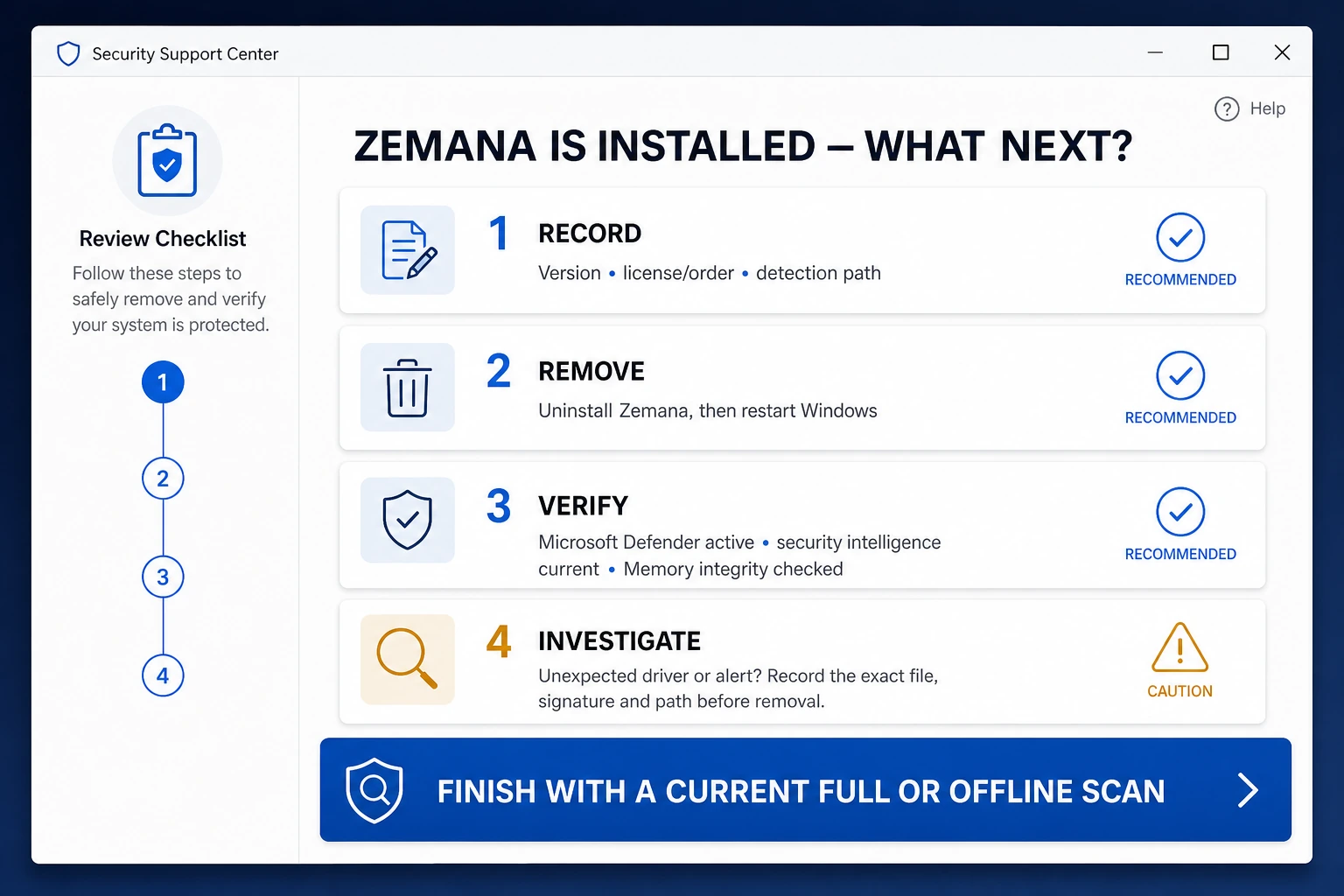Image resolution: width=1344 pixels, height=896 pixels.
Task: Click the RECORD step heading
Action: tap(590, 234)
